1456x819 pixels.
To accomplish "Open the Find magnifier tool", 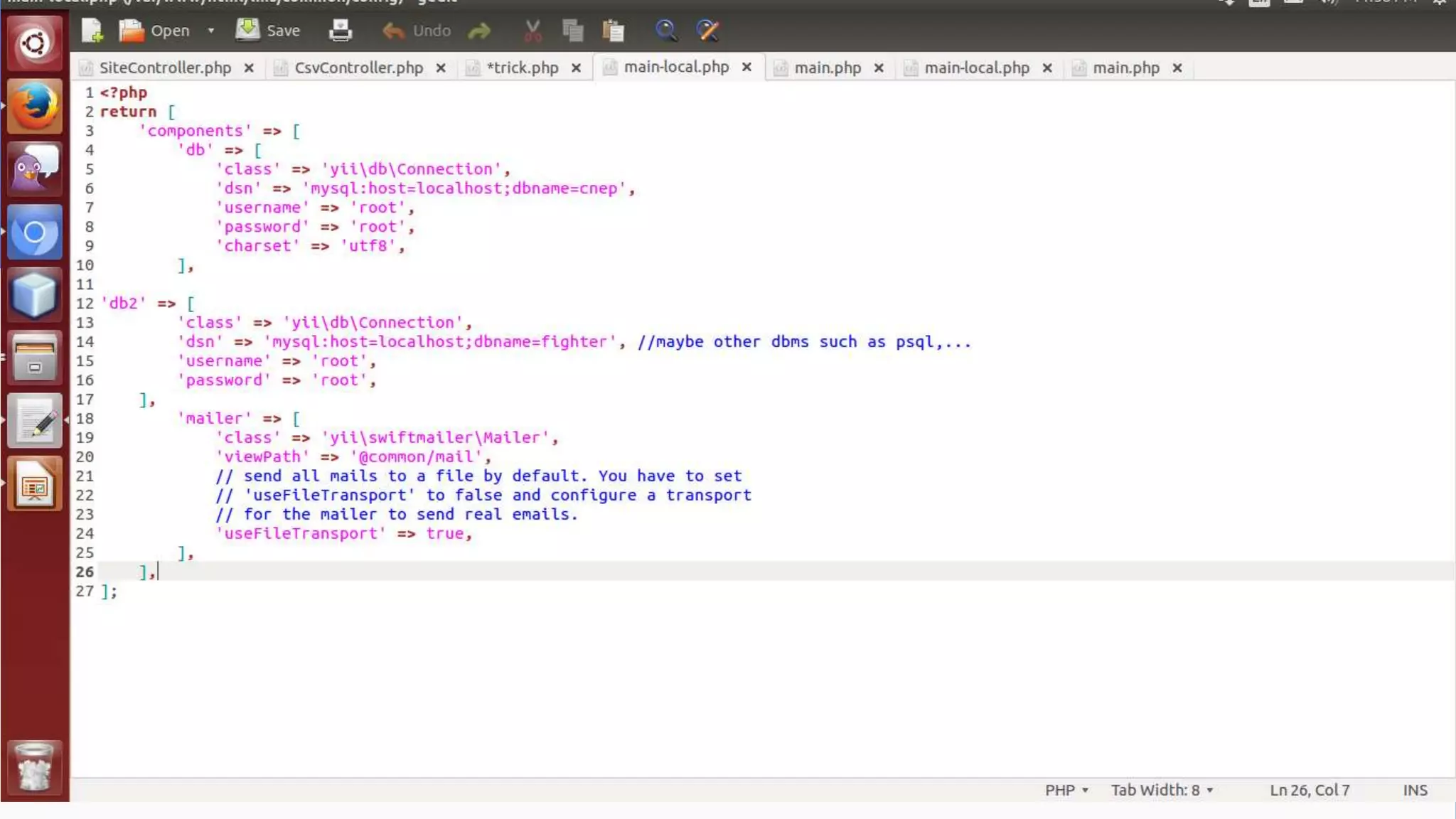I will coord(666,31).
